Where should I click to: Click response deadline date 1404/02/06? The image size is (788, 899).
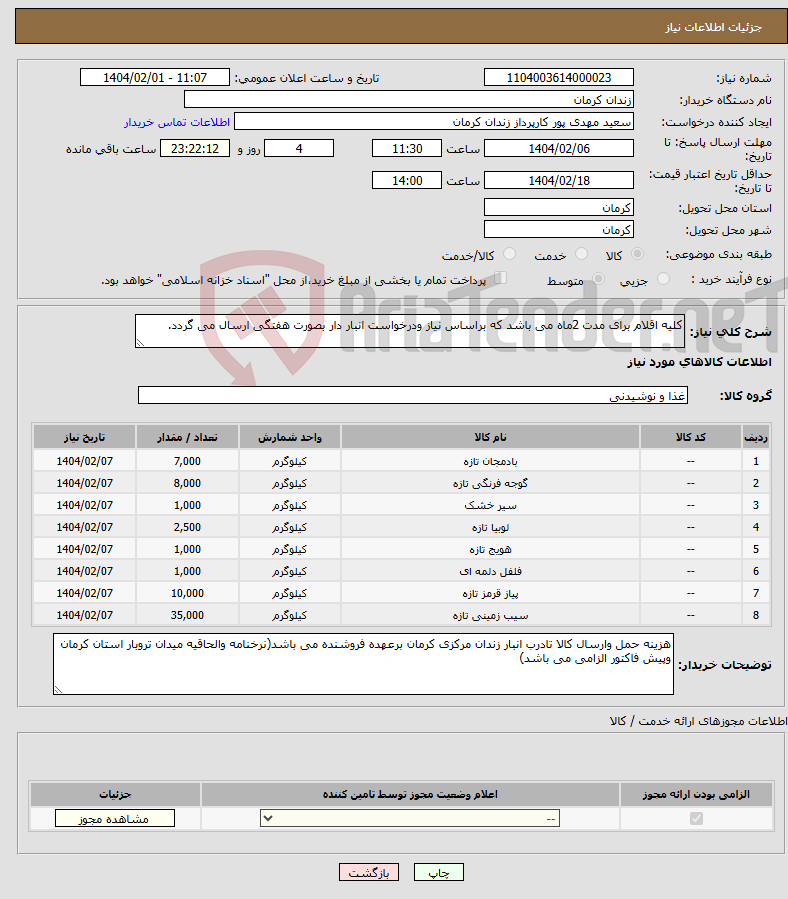tap(559, 148)
